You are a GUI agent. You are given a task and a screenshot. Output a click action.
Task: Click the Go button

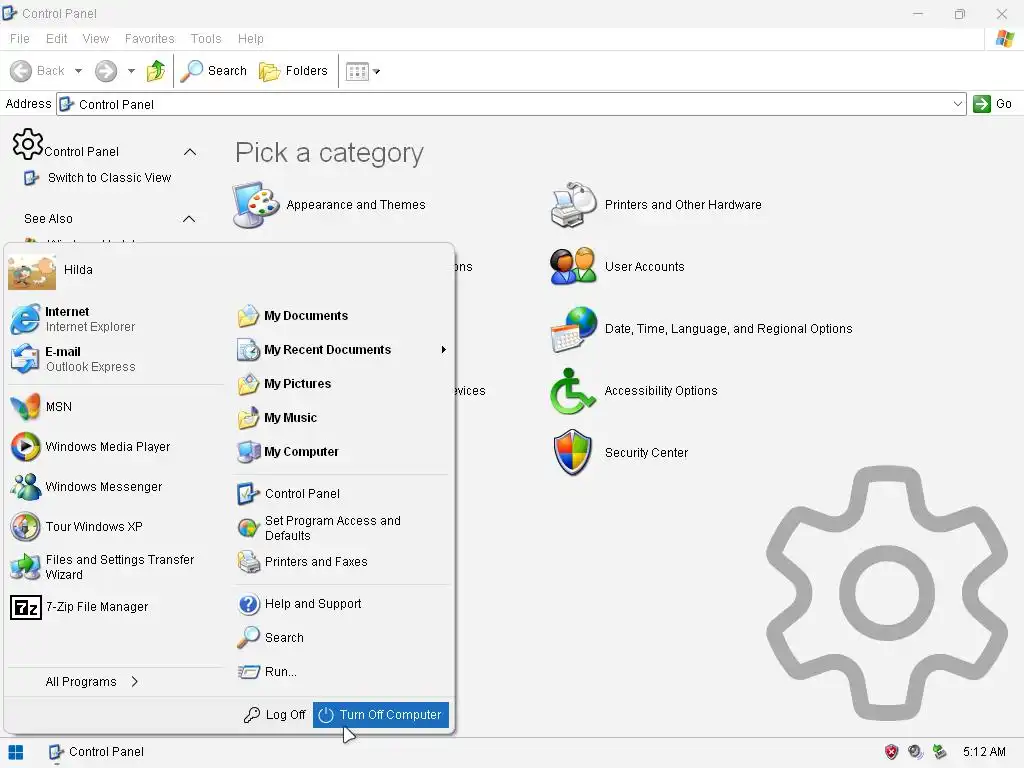[x=993, y=104]
